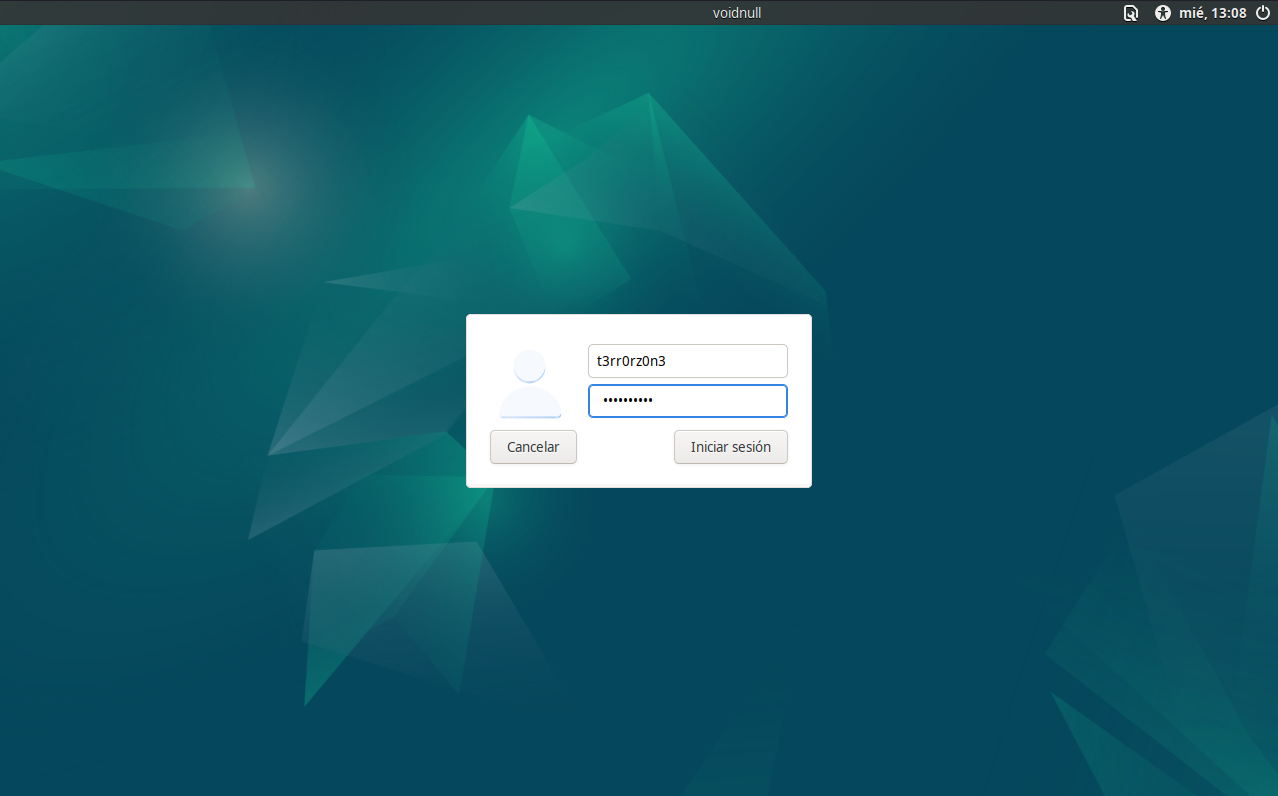Focus the username field containing t3rr0rz0n3
Viewport: 1278px width, 796px height.
tap(687, 361)
